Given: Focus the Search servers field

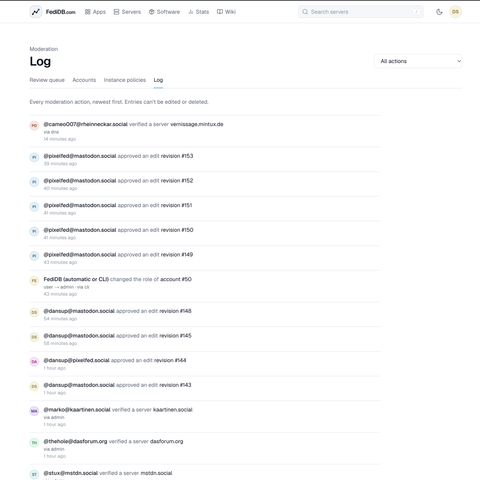Looking at the screenshot, I should pos(361,12).
